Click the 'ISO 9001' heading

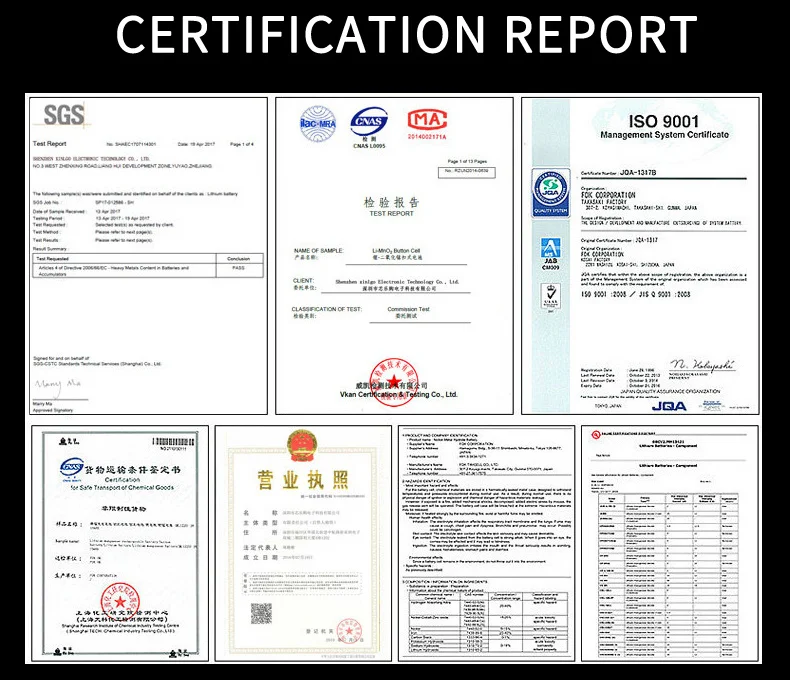click(664, 121)
